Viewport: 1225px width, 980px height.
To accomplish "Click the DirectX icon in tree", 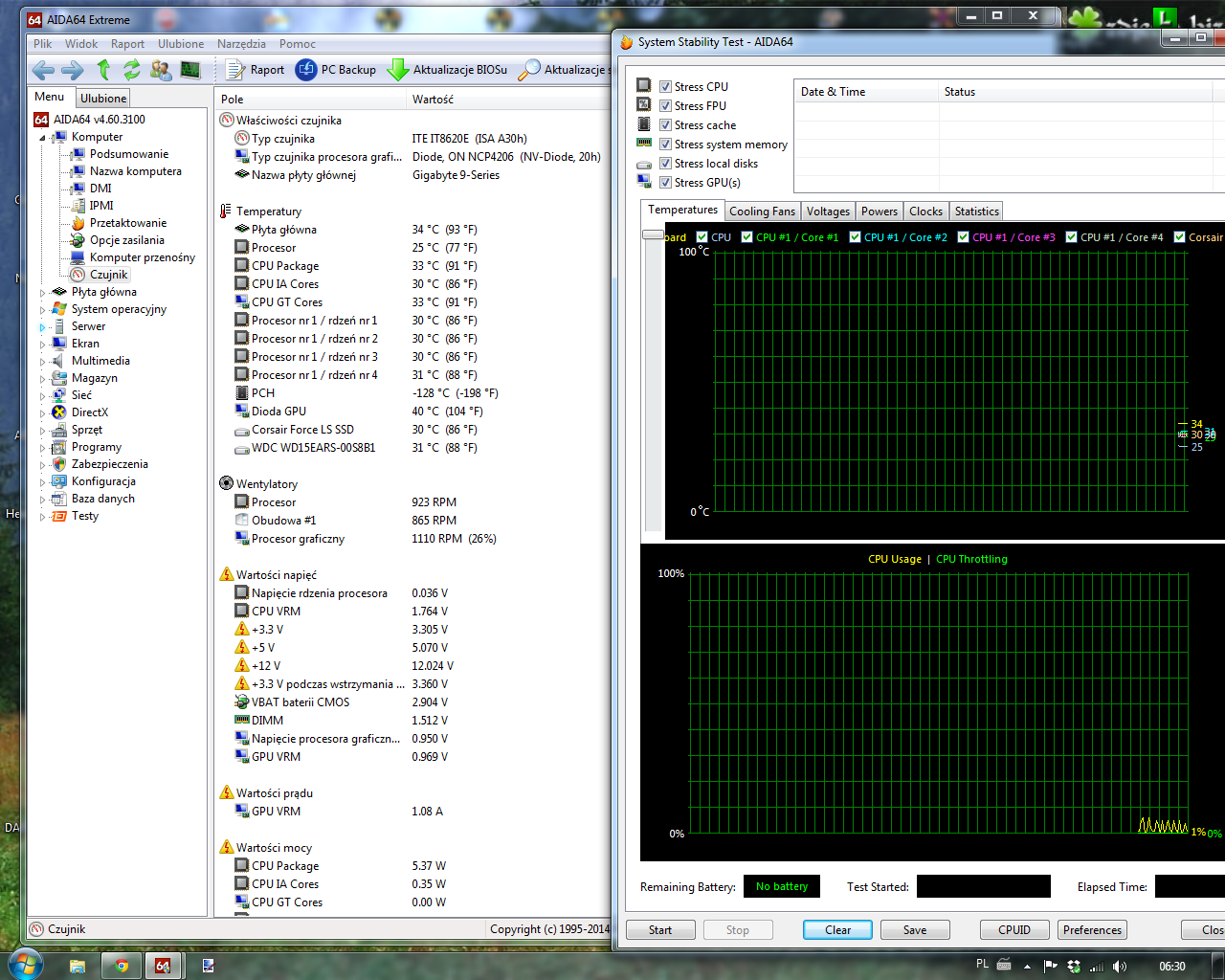I will click(59, 412).
